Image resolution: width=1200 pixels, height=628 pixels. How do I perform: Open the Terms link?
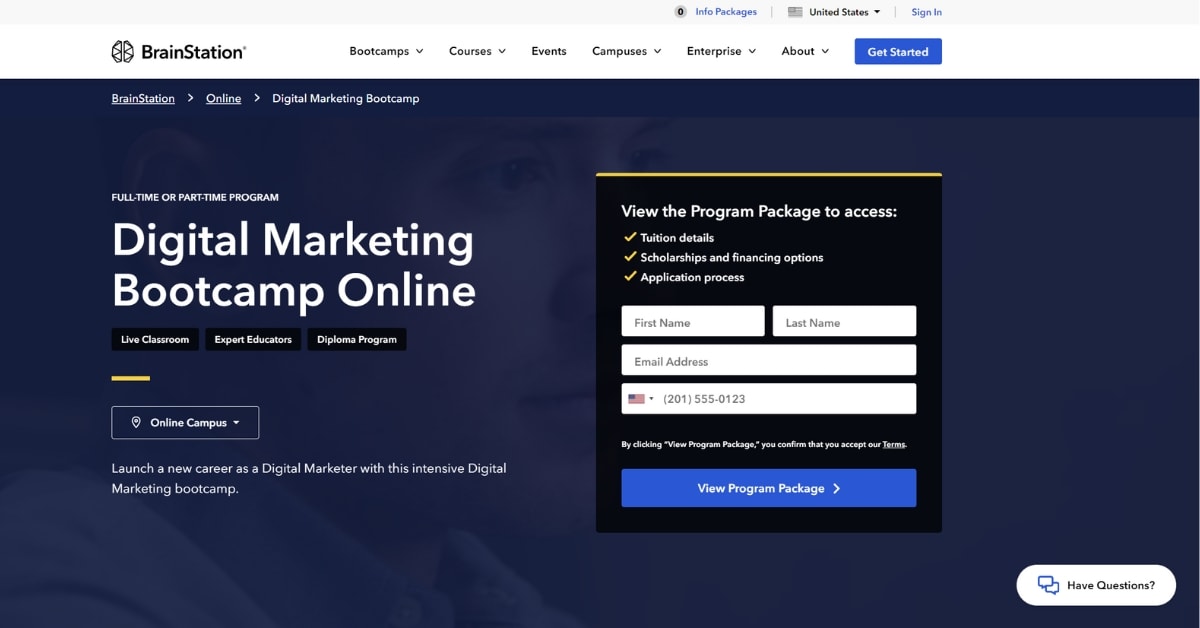[893, 444]
